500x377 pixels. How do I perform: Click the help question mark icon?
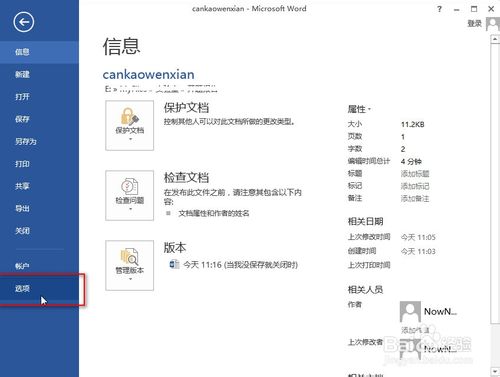click(x=439, y=9)
